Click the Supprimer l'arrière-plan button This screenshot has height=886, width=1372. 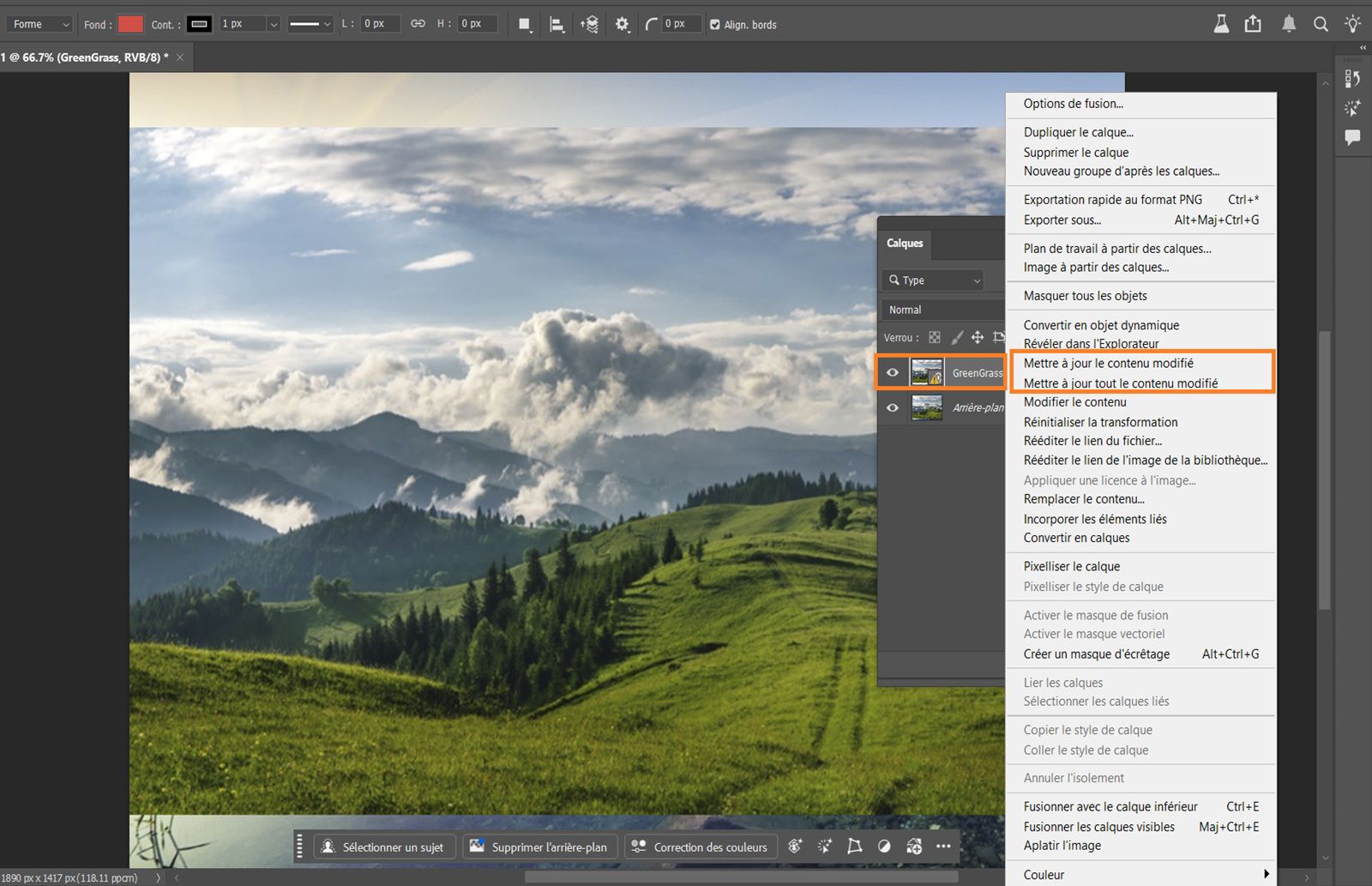pyautogui.click(x=539, y=847)
